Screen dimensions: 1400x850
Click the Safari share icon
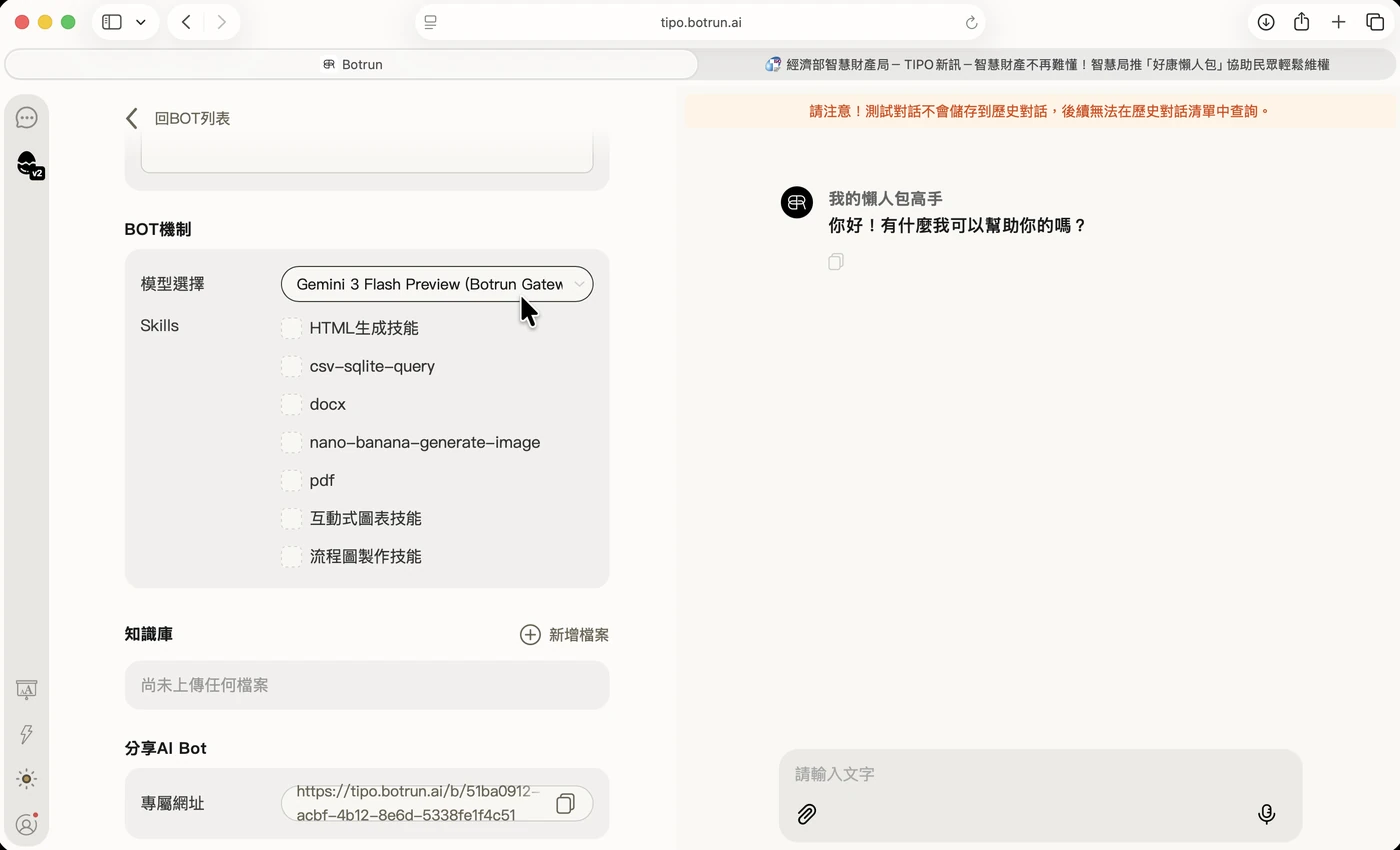pyautogui.click(x=1301, y=22)
